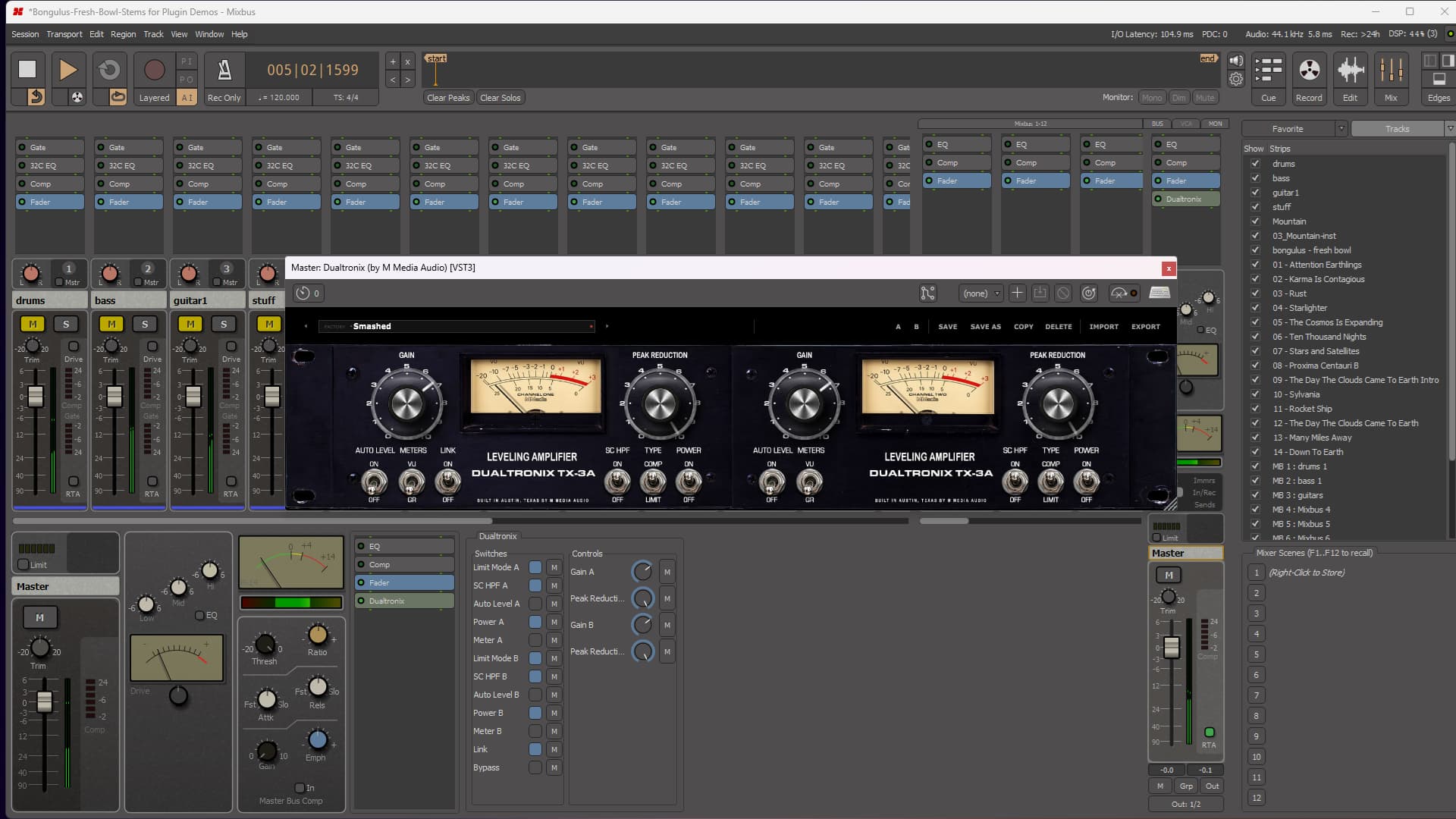This screenshot has height=819, width=1456.
Task: Toggle plugin bypass cable icon
Action: (1124, 293)
